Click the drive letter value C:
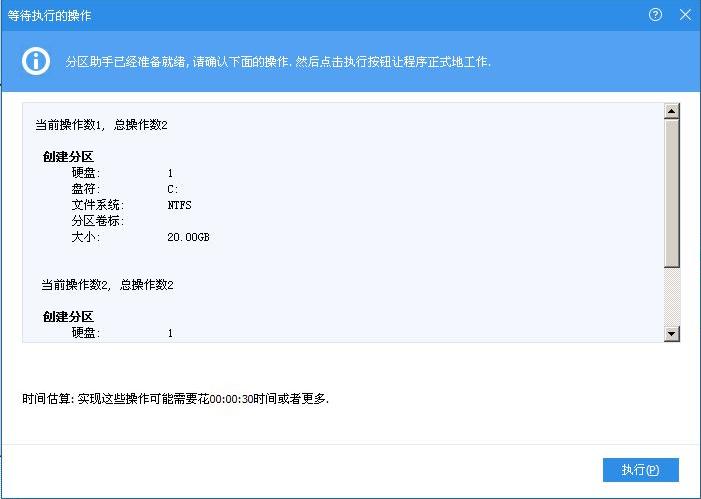 [173, 189]
